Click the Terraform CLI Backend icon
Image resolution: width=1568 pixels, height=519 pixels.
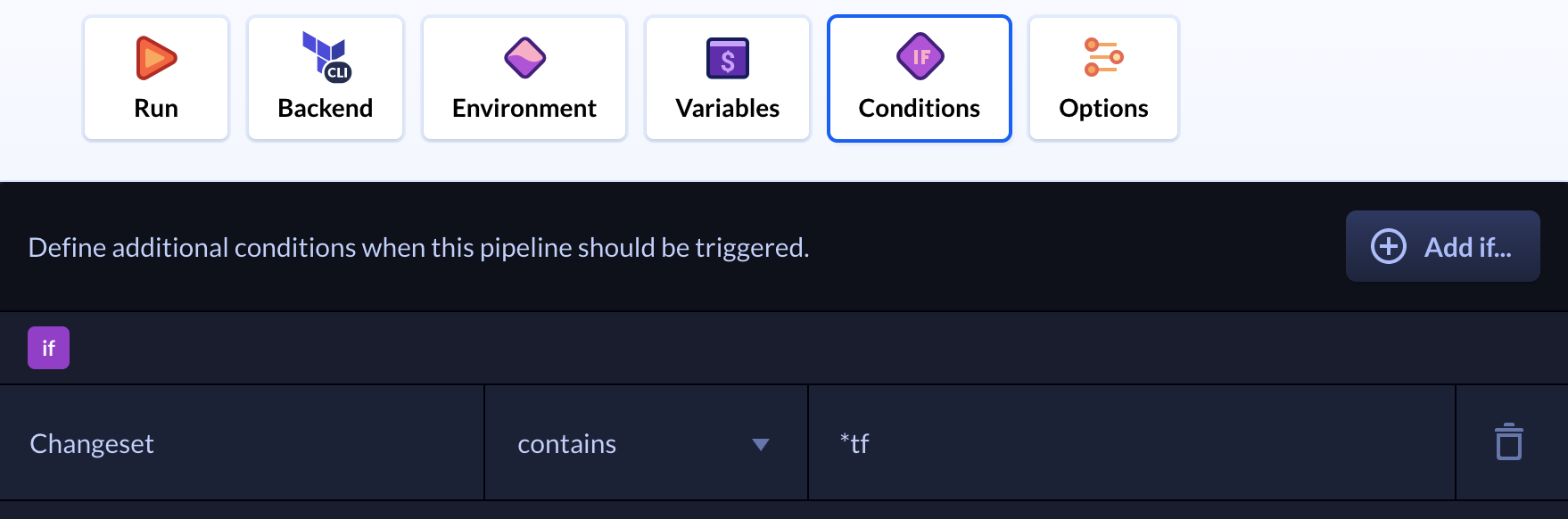tap(326, 57)
